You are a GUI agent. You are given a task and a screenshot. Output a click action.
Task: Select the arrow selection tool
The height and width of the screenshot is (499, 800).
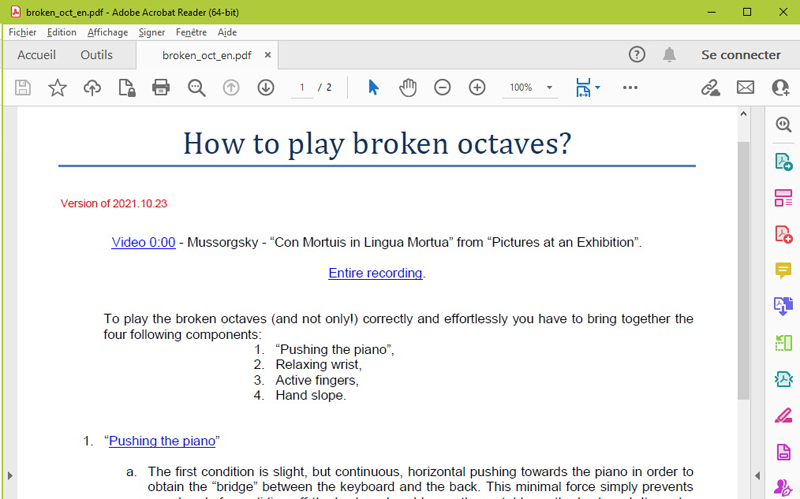pos(373,88)
